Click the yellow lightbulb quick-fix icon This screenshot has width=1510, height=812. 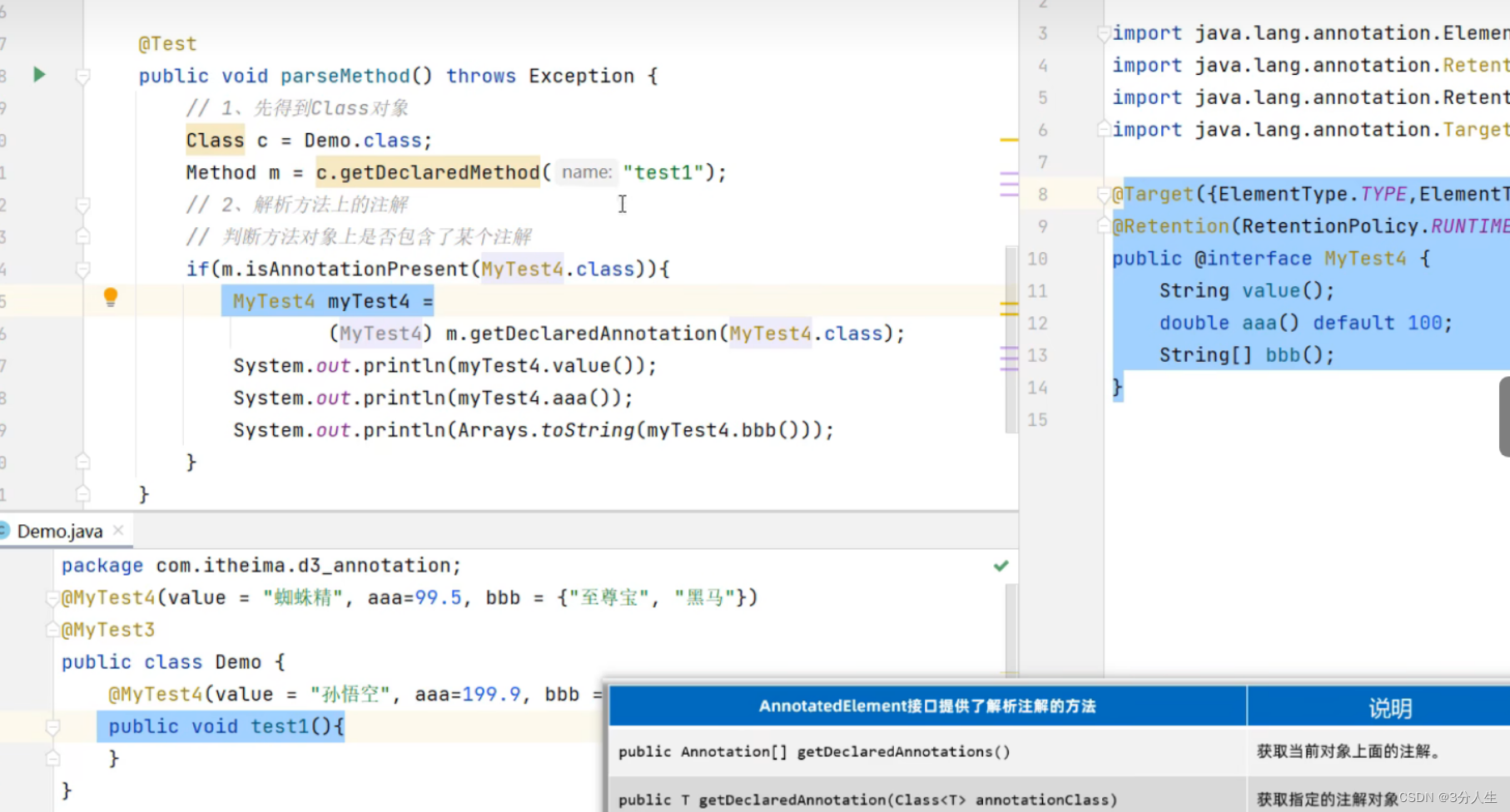110,297
